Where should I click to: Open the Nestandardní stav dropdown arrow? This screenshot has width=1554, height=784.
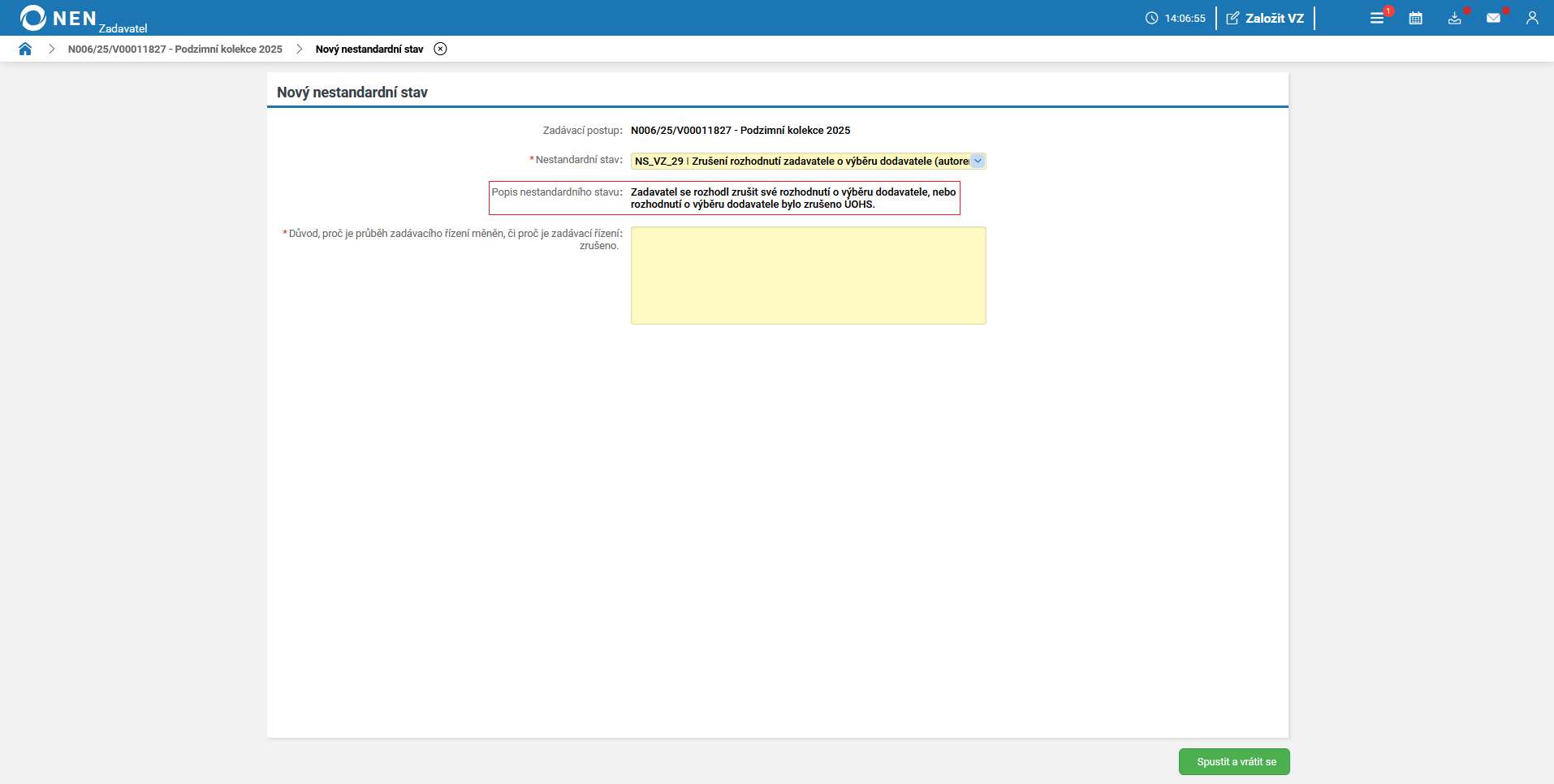pos(978,161)
